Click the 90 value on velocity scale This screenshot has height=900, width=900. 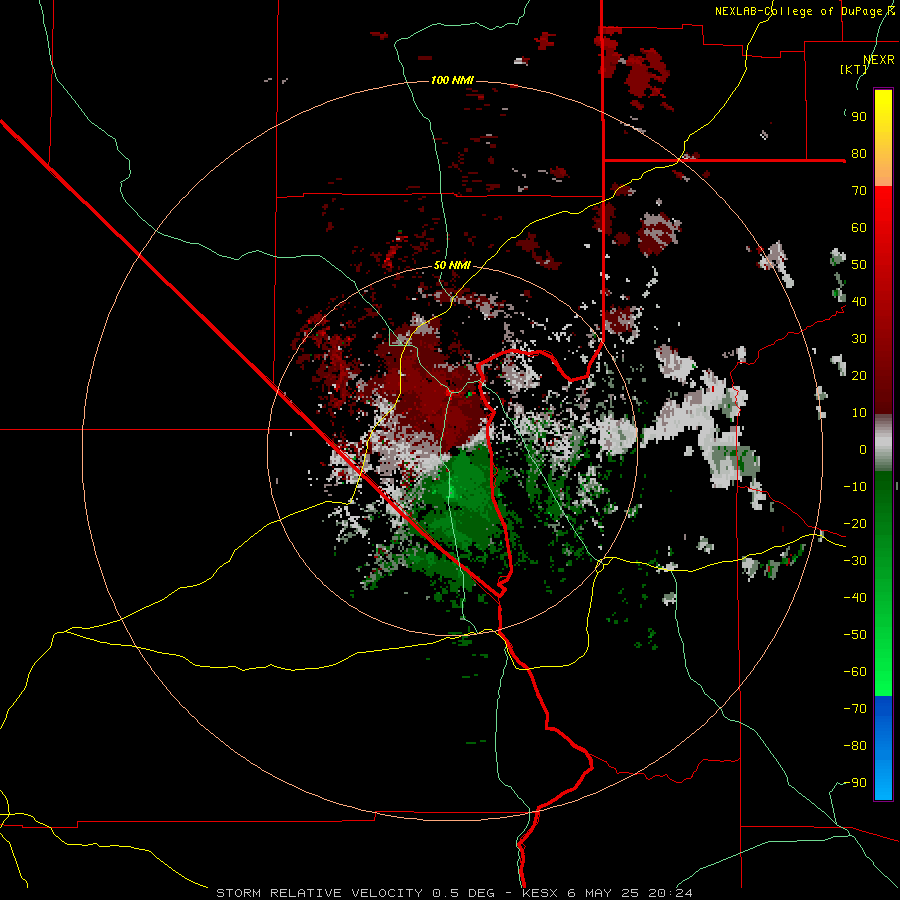[859, 117]
